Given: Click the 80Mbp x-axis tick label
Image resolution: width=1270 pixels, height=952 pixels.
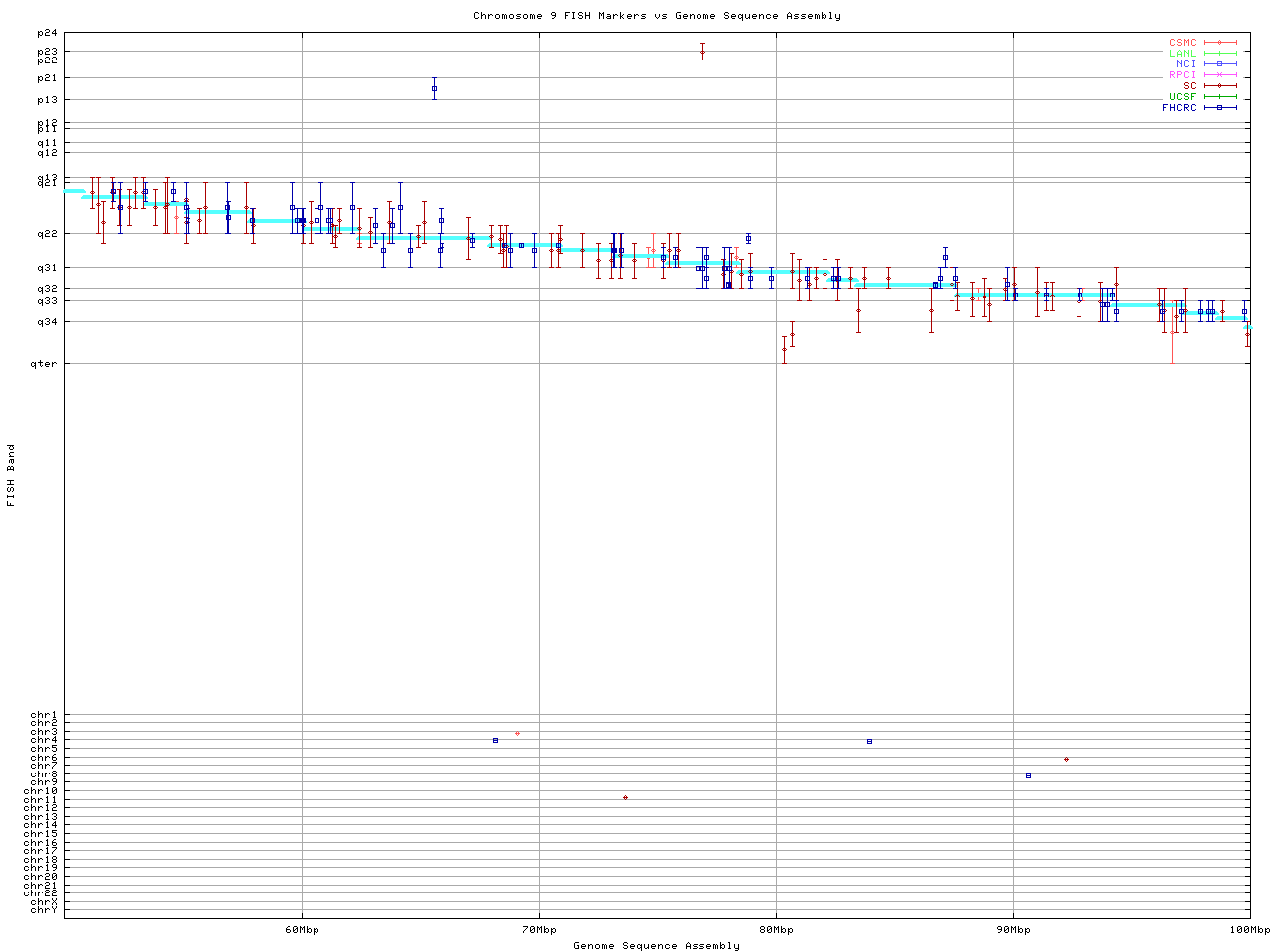Looking at the screenshot, I should [x=776, y=929].
